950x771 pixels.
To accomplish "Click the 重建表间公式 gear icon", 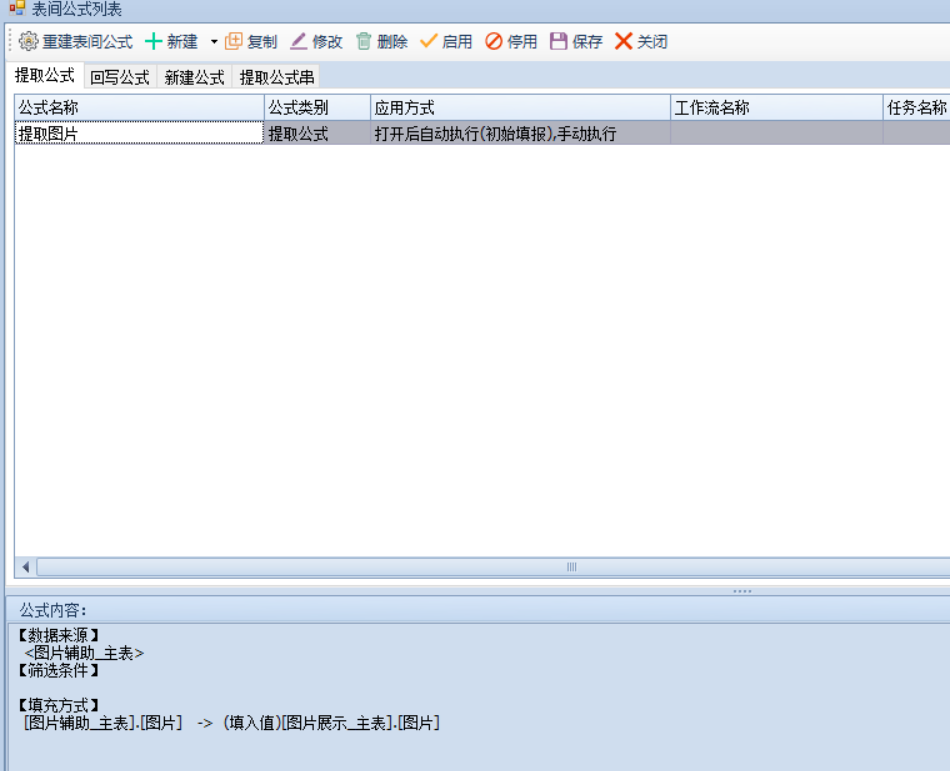I will [28, 42].
